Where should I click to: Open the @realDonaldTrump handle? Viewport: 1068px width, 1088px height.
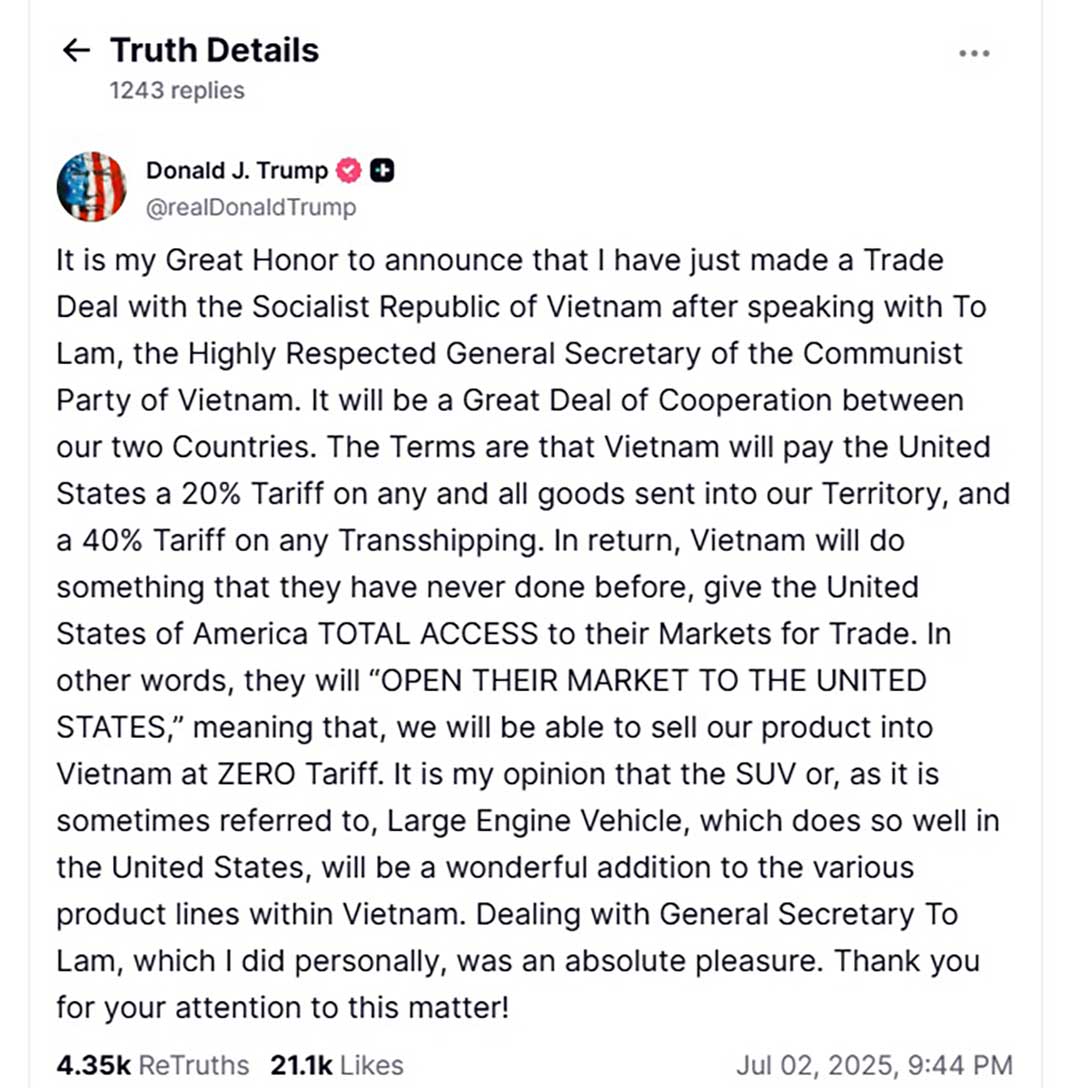pos(251,207)
